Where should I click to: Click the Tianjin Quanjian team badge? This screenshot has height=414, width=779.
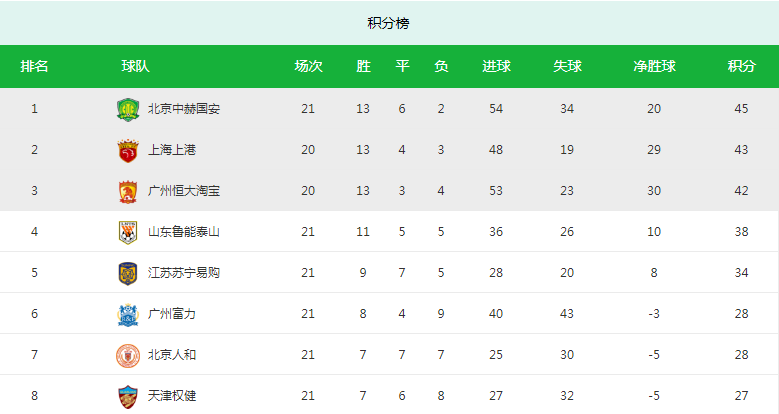tap(128, 397)
